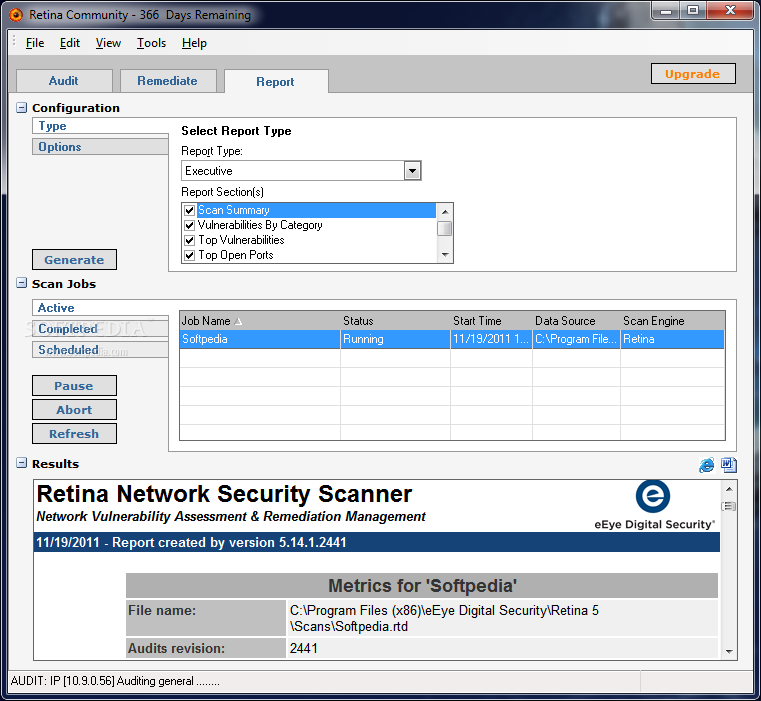761x701 pixels.
Task: Click the report version banner line
Action: (x=377, y=542)
